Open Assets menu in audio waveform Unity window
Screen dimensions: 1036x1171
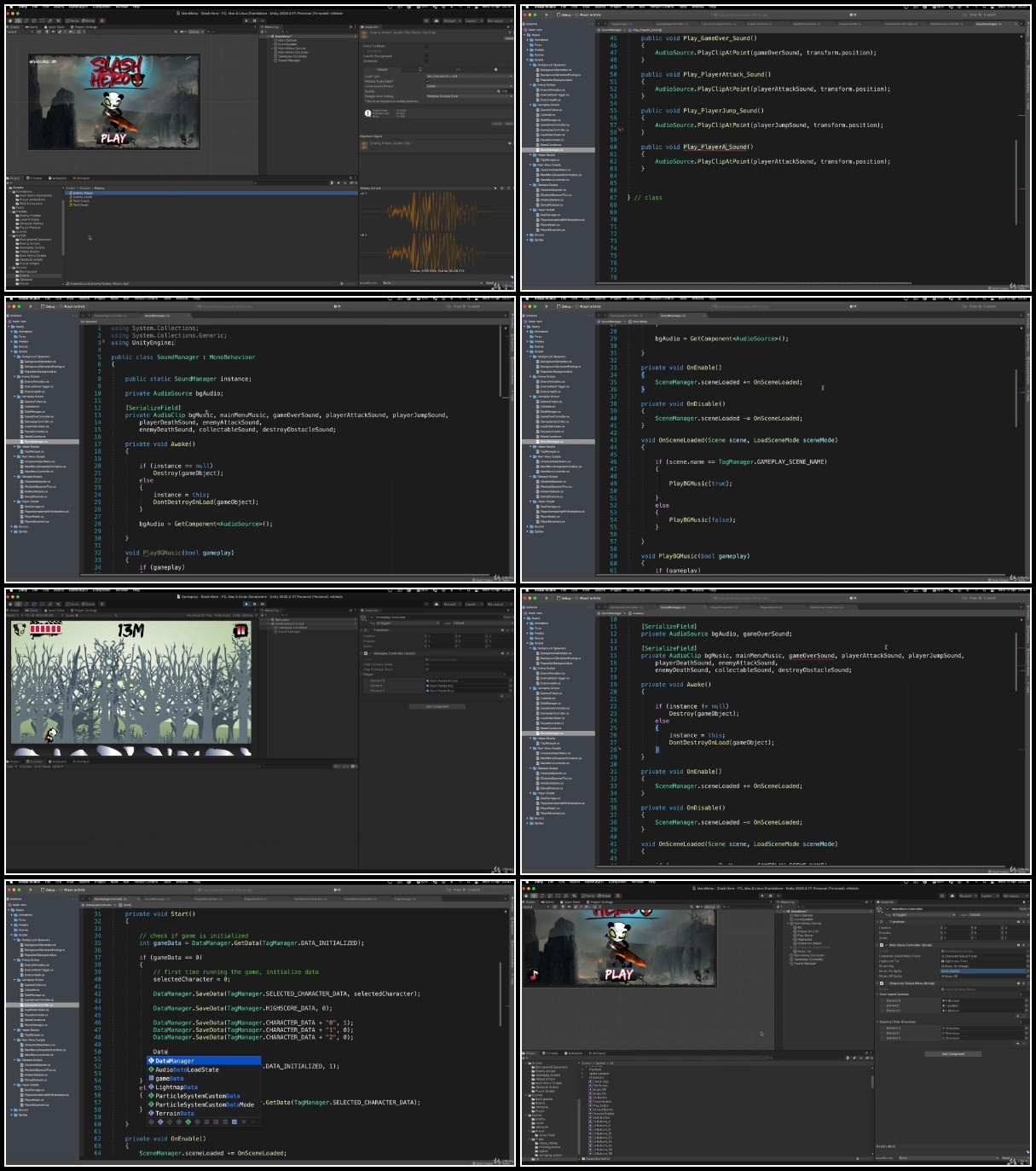click(59, 7)
